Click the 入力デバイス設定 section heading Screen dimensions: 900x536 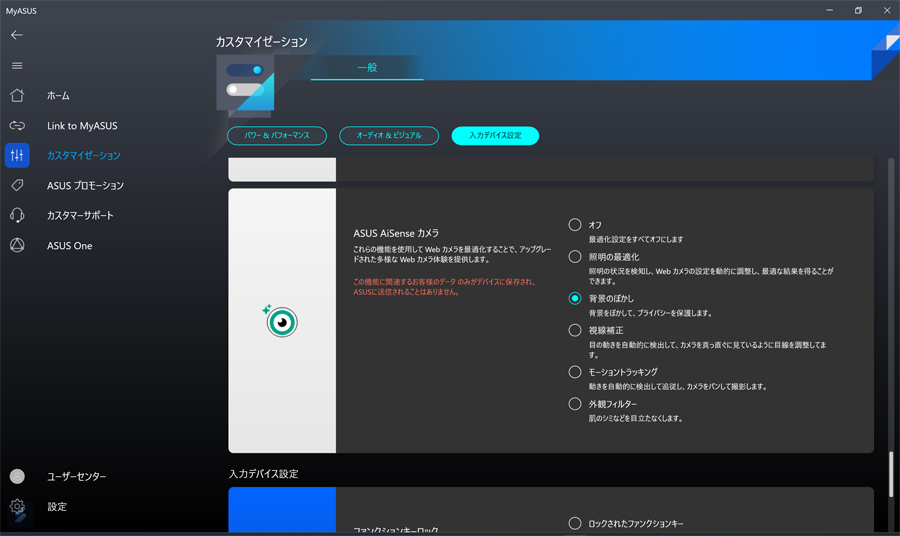point(263,473)
